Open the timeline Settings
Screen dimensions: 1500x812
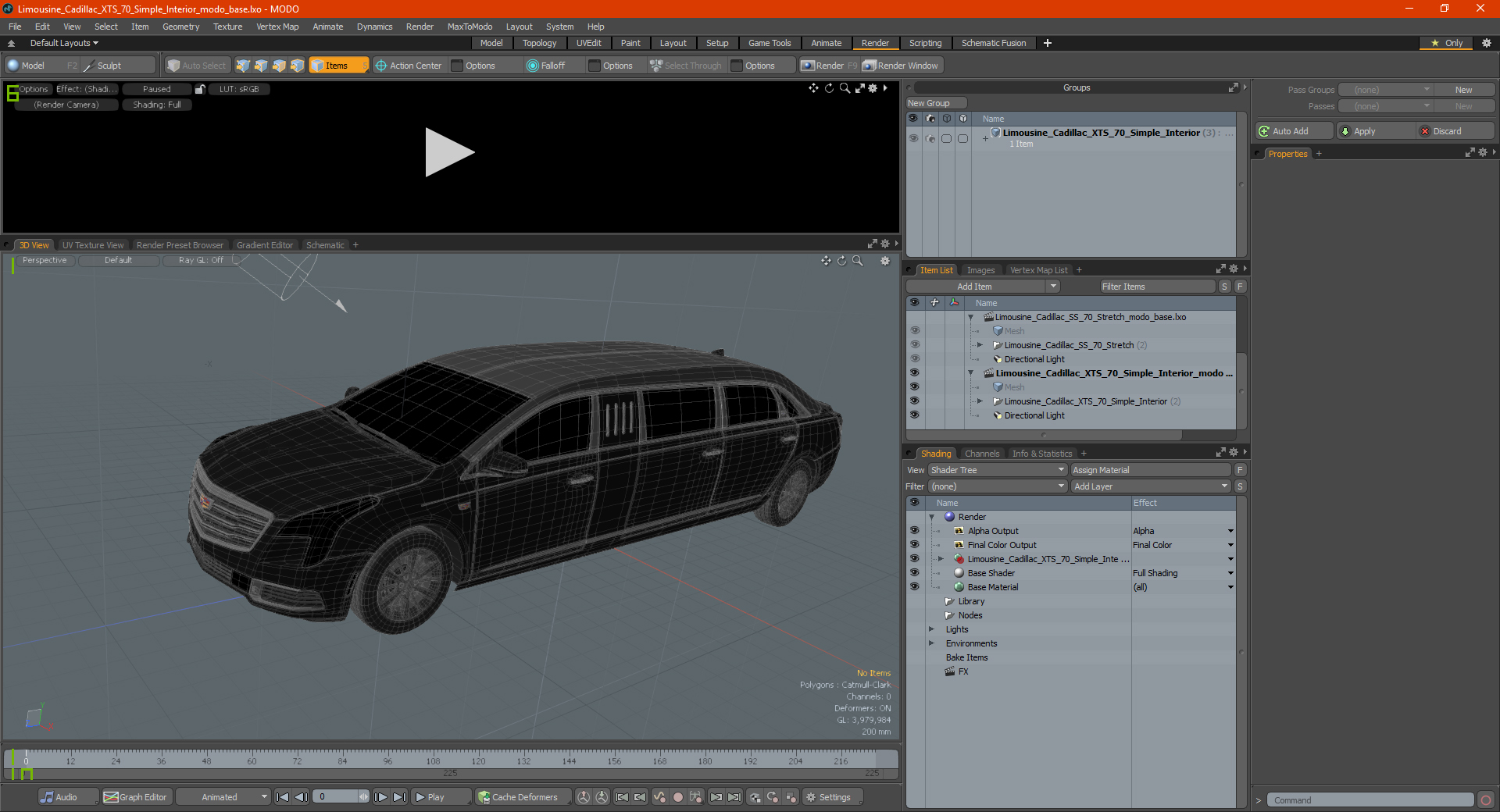point(832,797)
